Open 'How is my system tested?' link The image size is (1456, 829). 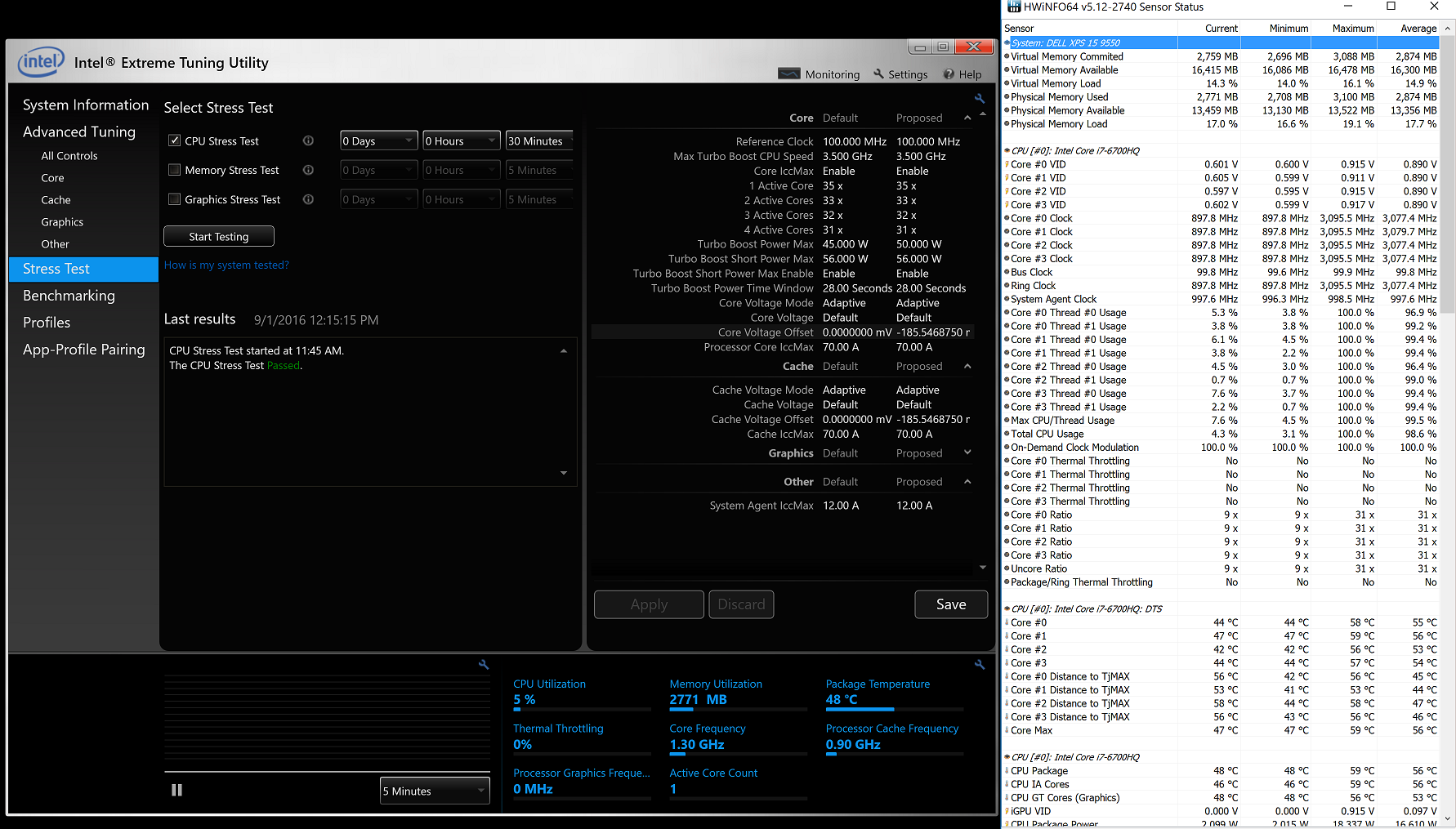[x=226, y=265]
